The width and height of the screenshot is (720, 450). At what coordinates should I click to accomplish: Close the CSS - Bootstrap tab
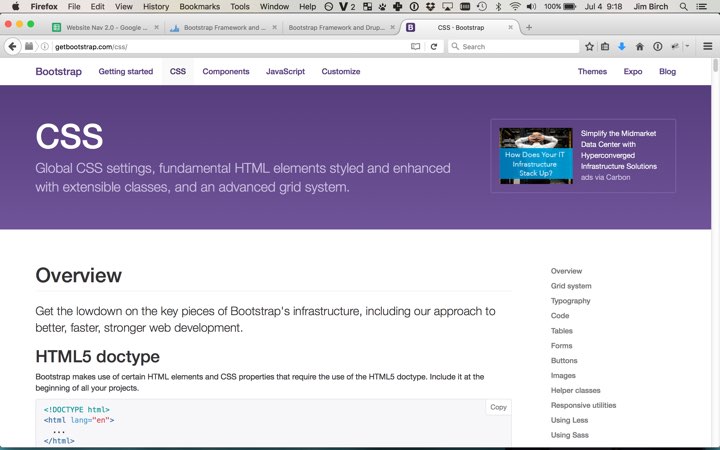click(510, 28)
